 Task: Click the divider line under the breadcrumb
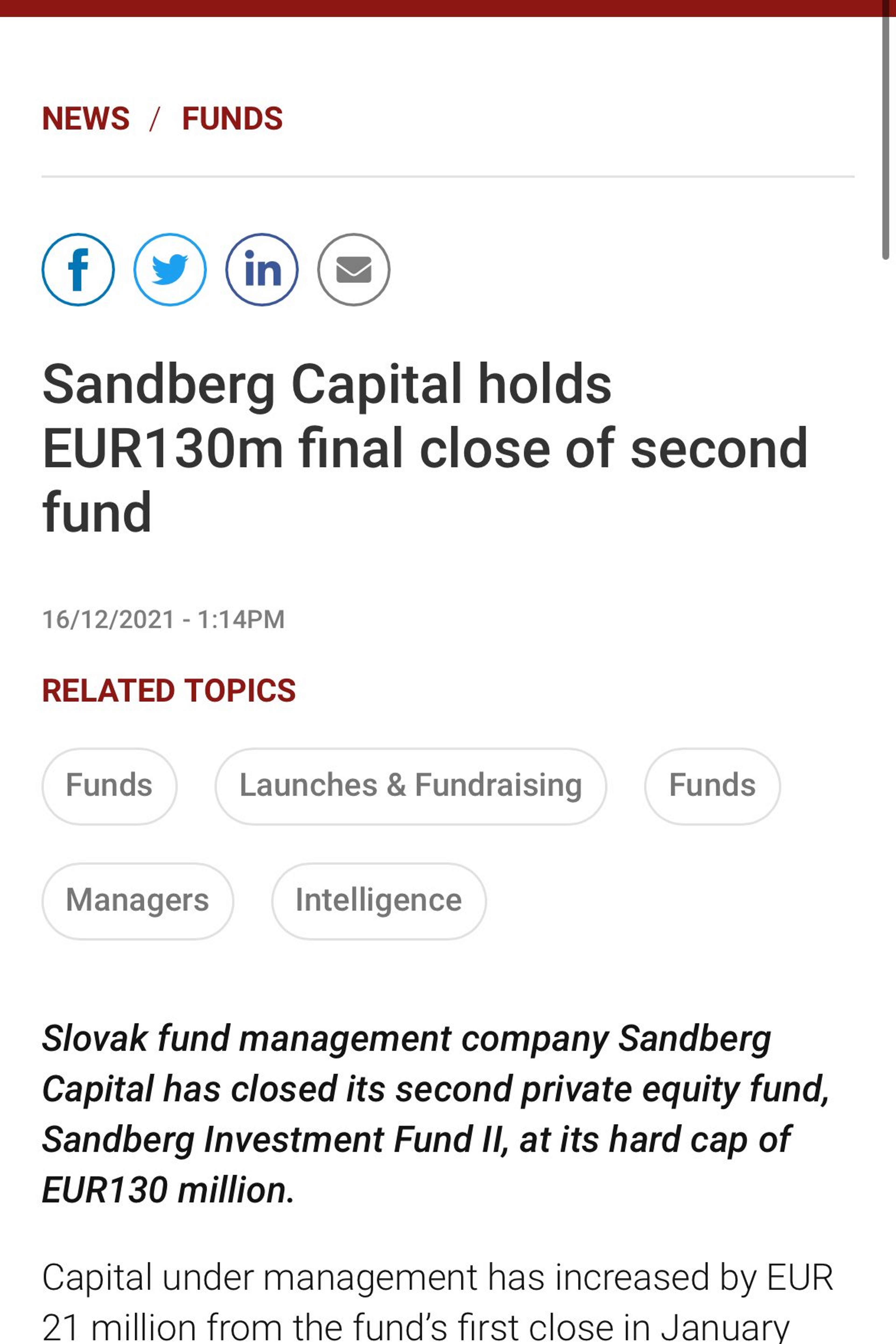pyautogui.click(x=448, y=177)
